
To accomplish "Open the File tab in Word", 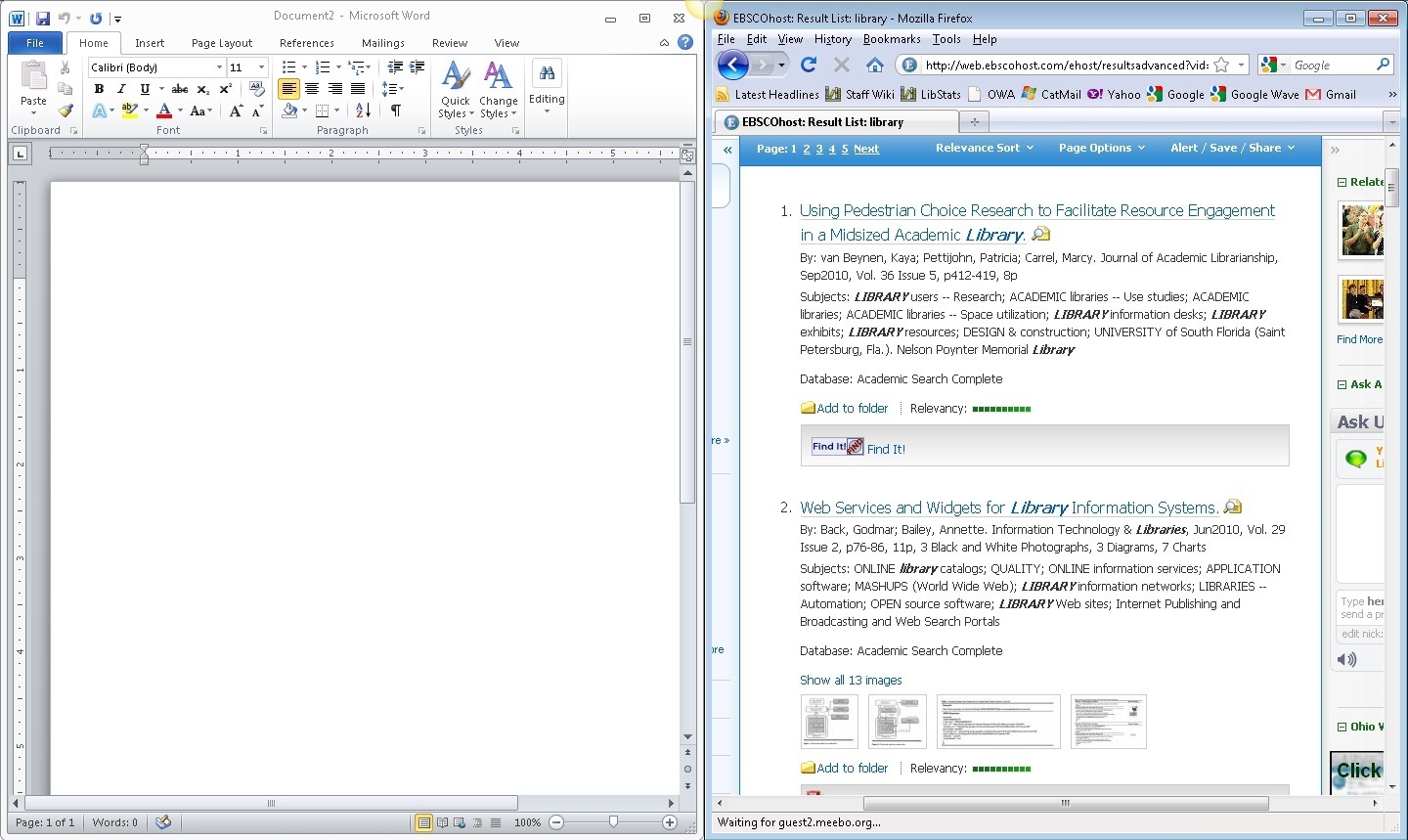I will [x=35, y=43].
